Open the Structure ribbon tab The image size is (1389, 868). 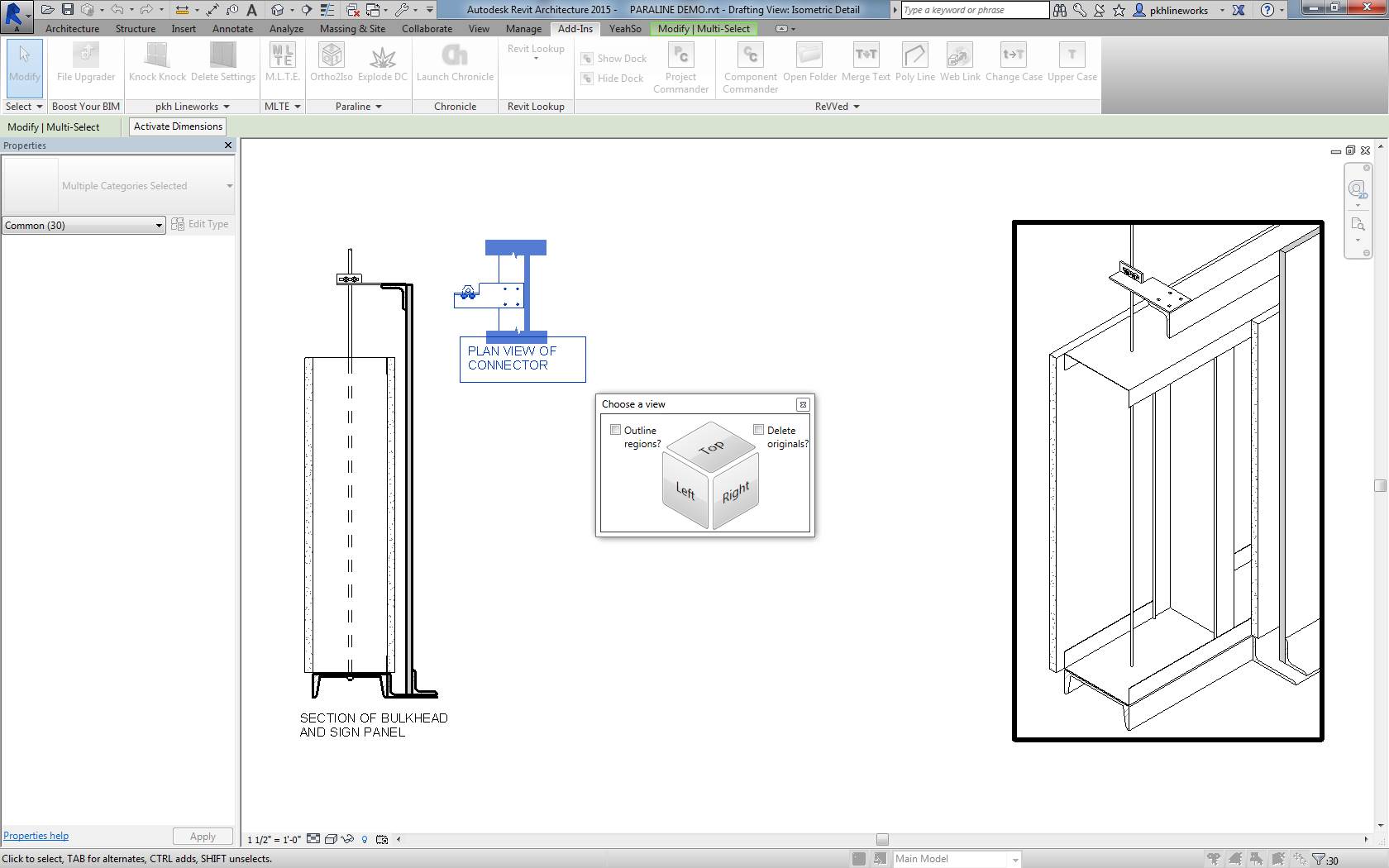pyautogui.click(x=136, y=29)
